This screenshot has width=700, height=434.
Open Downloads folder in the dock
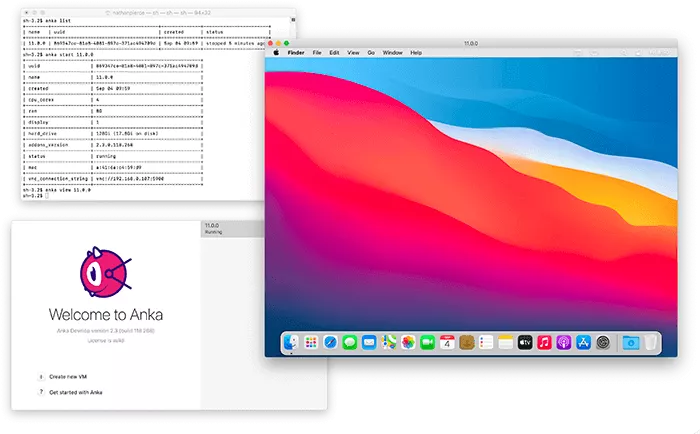click(x=631, y=343)
